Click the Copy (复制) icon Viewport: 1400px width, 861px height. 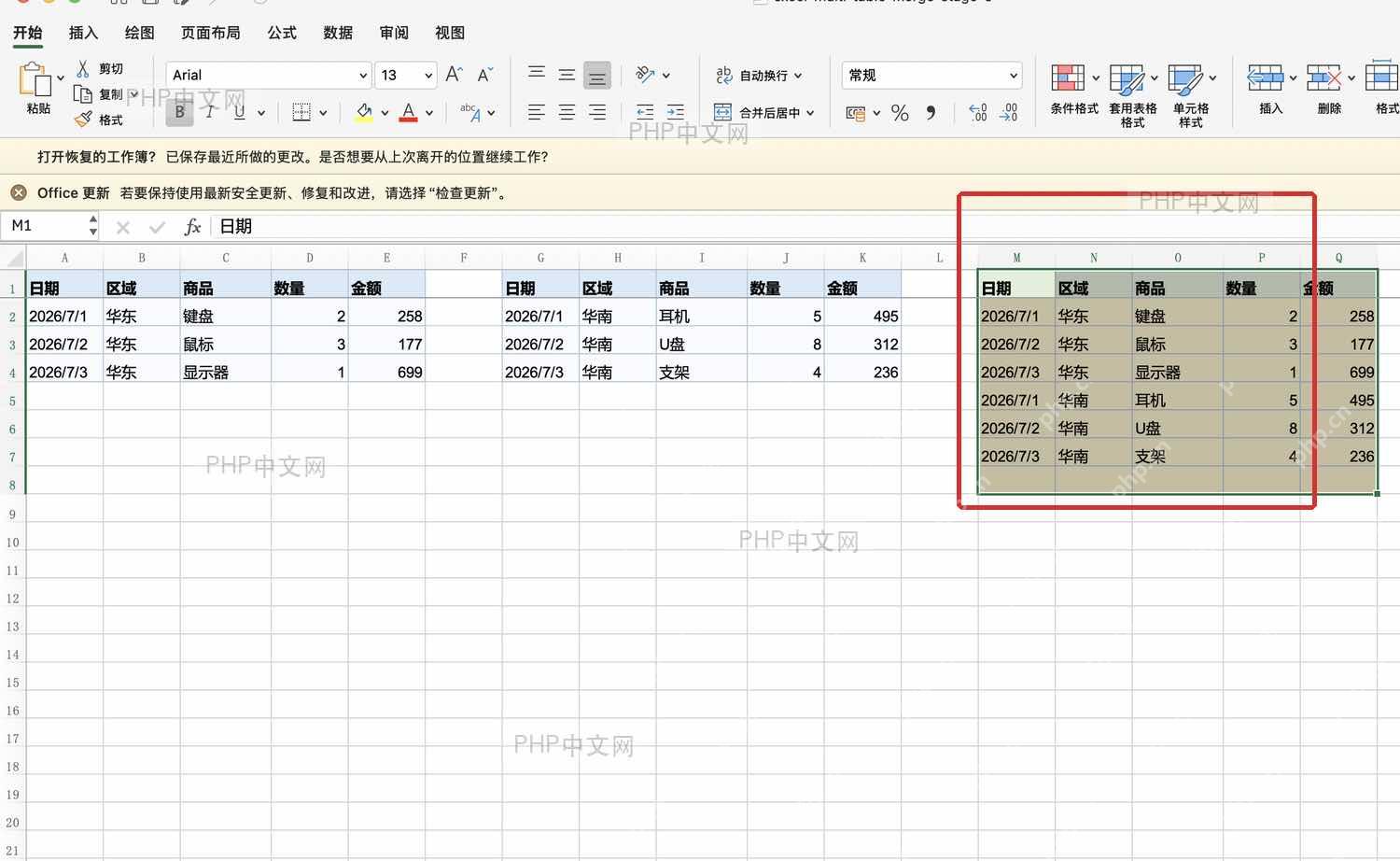(x=83, y=94)
